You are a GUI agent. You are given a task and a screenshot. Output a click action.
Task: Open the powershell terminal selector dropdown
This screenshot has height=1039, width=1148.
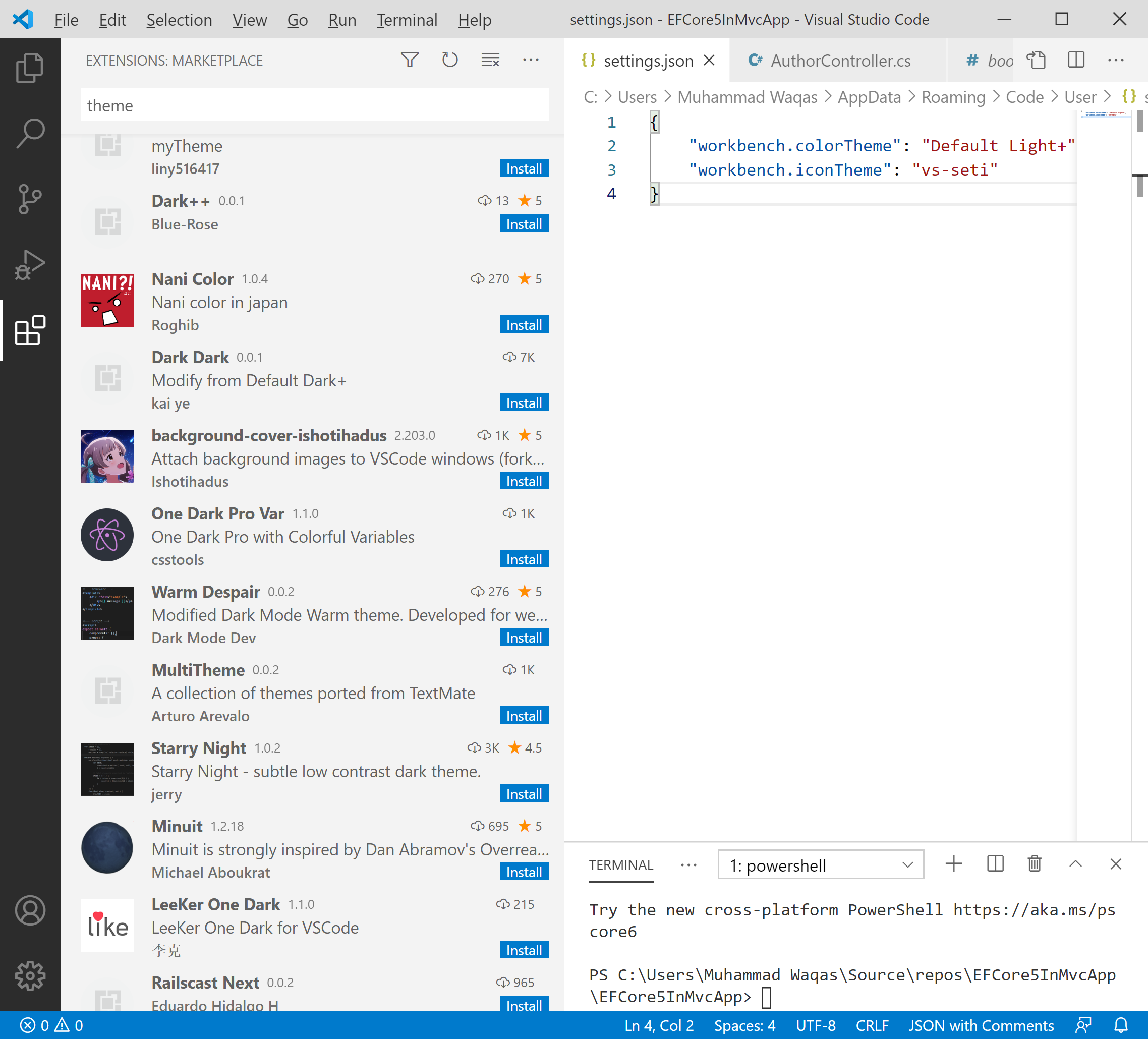[x=821, y=865]
